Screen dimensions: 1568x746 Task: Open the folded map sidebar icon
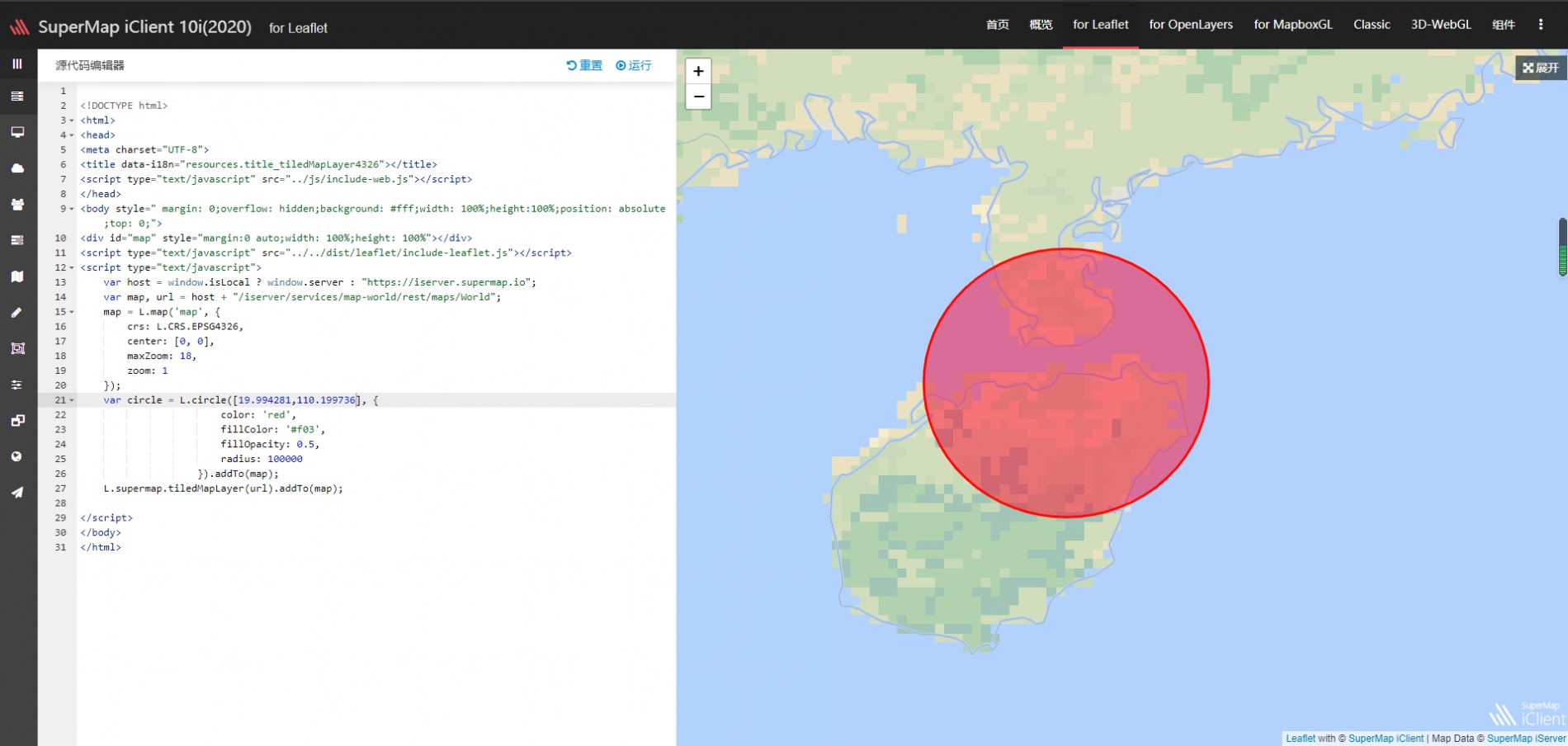pyautogui.click(x=17, y=276)
